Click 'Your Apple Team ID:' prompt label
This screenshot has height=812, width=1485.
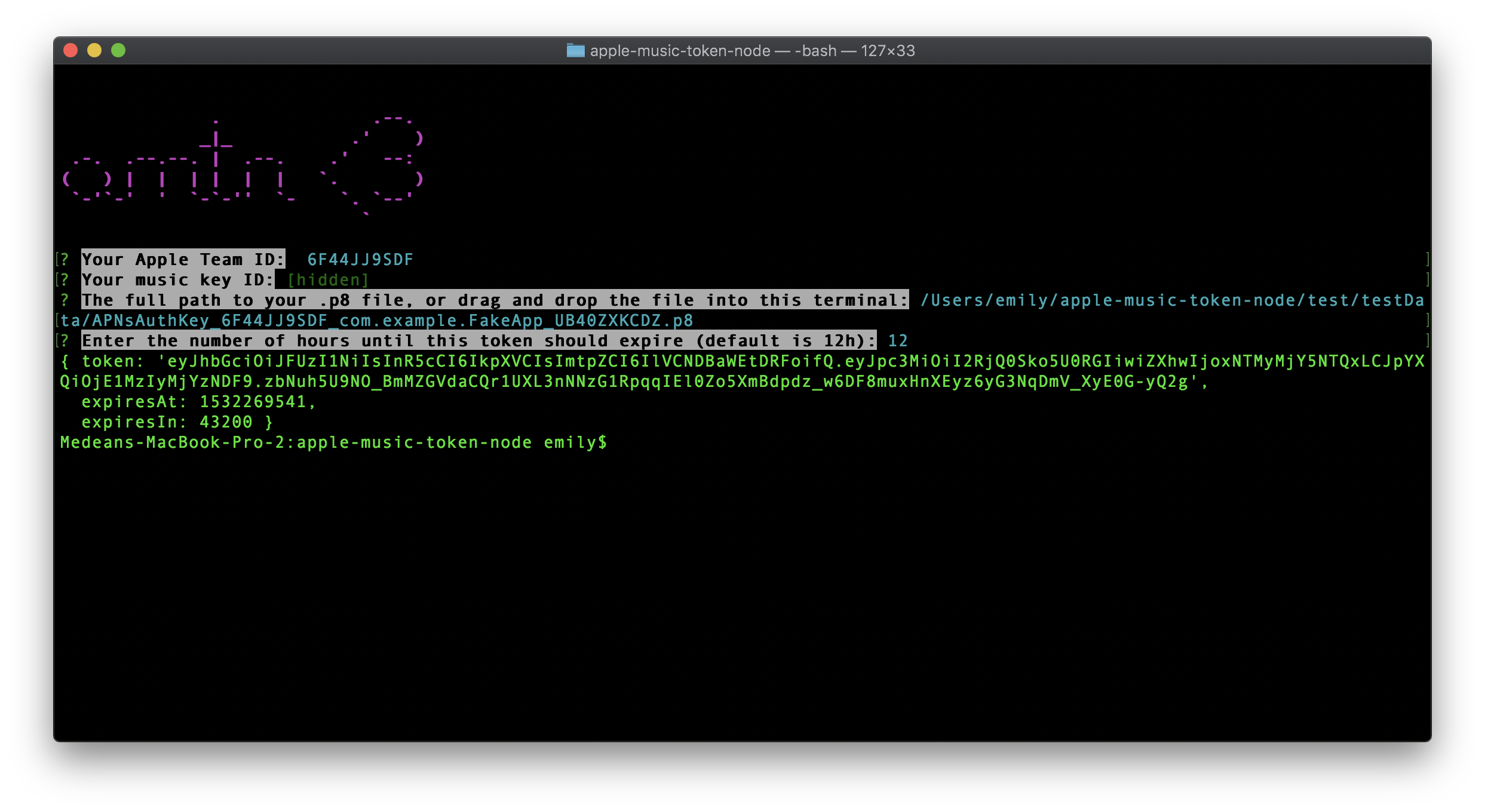point(183,260)
